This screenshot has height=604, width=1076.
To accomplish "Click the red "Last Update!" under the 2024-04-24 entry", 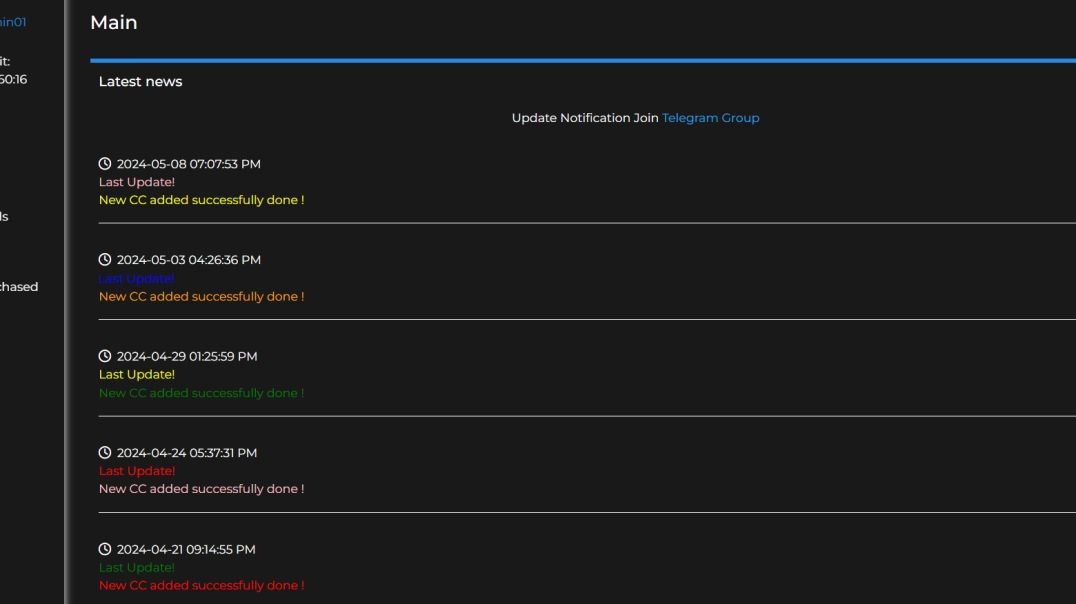I will point(137,472).
